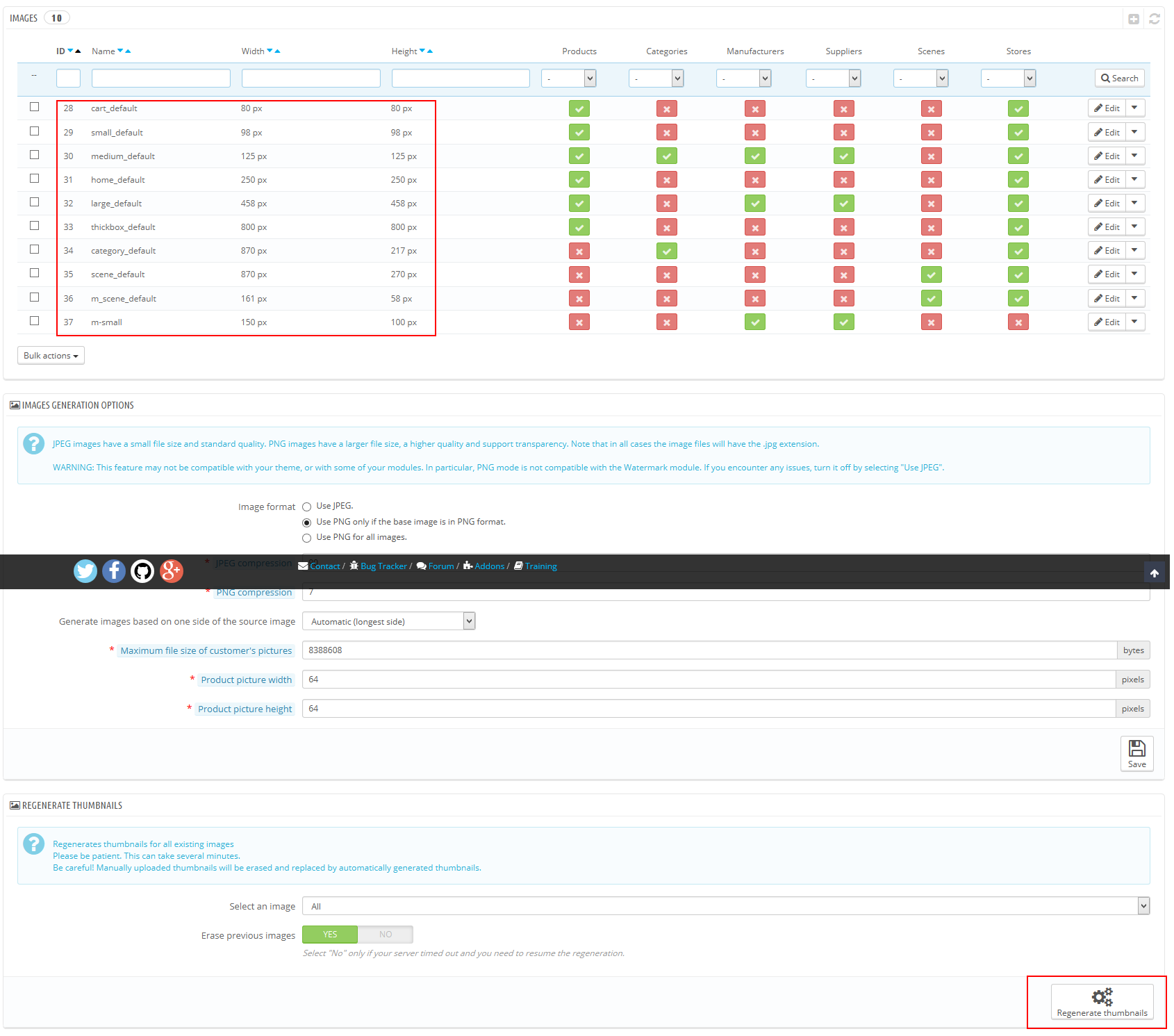
Task: Check the large_default row checkbox
Action: pos(34,202)
